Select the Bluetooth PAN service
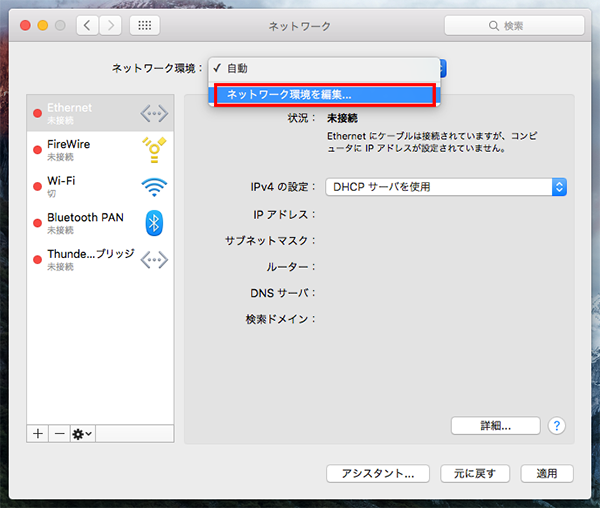Viewport: 600px width, 508px height. (100, 223)
